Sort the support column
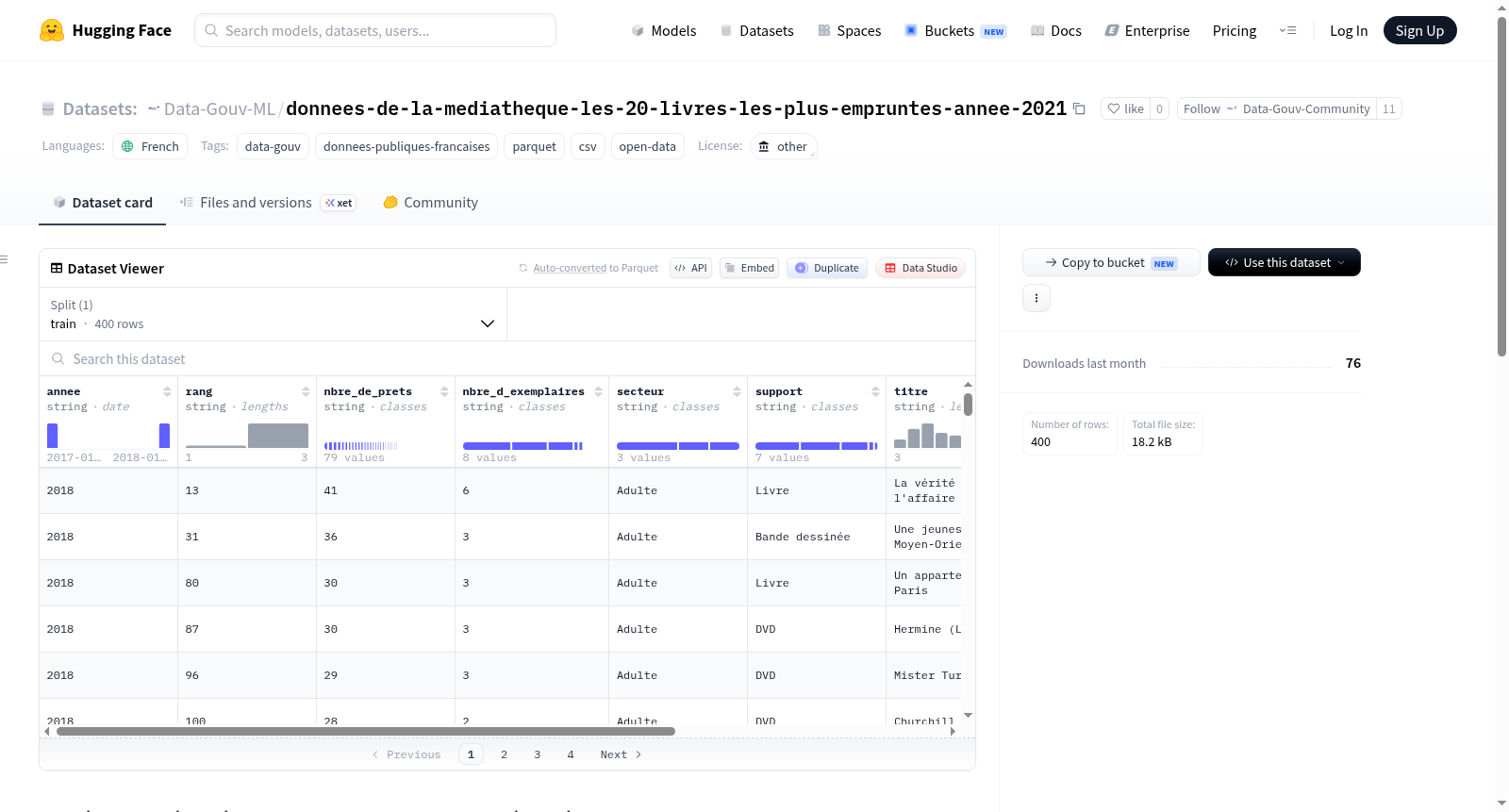This screenshot has height=812, width=1509. coord(875,391)
